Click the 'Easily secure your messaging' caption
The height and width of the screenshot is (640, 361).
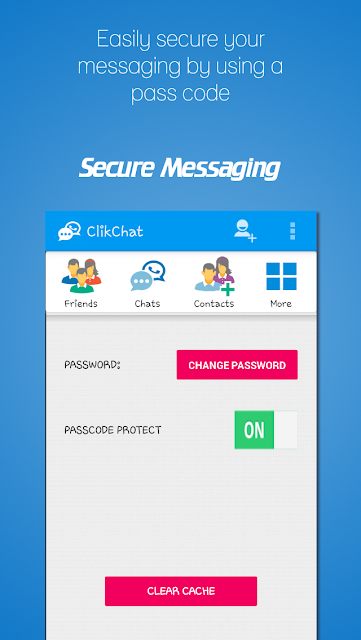tap(180, 67)
